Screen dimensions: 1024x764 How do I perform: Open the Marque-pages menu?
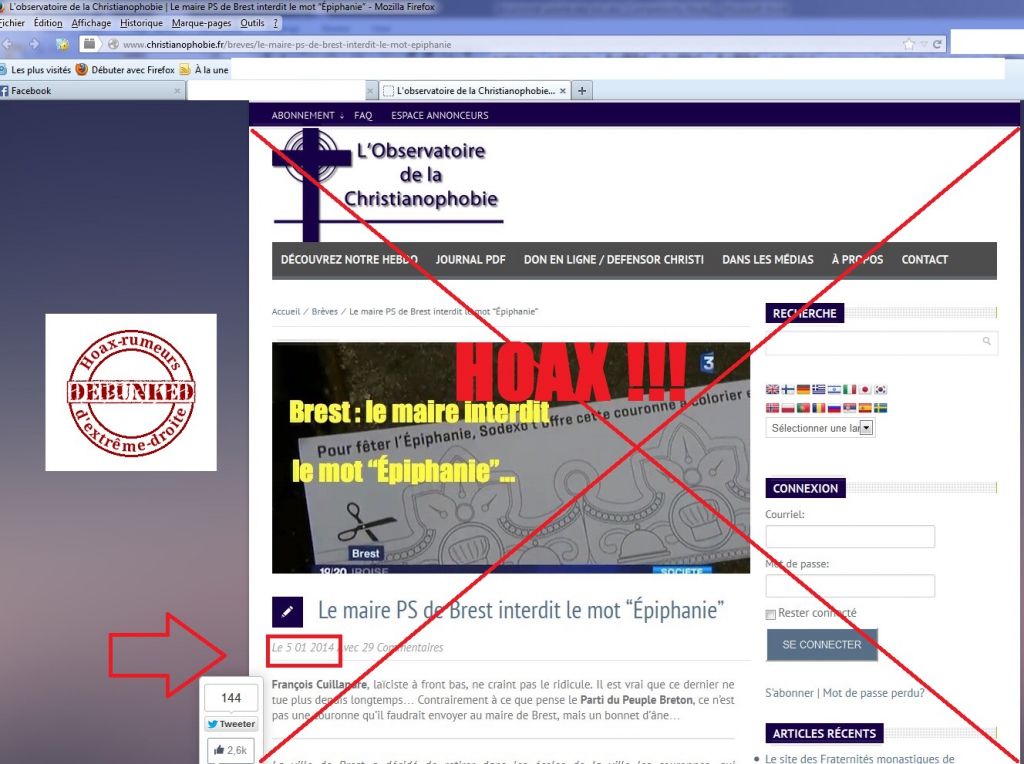click(x=201, y=23)
